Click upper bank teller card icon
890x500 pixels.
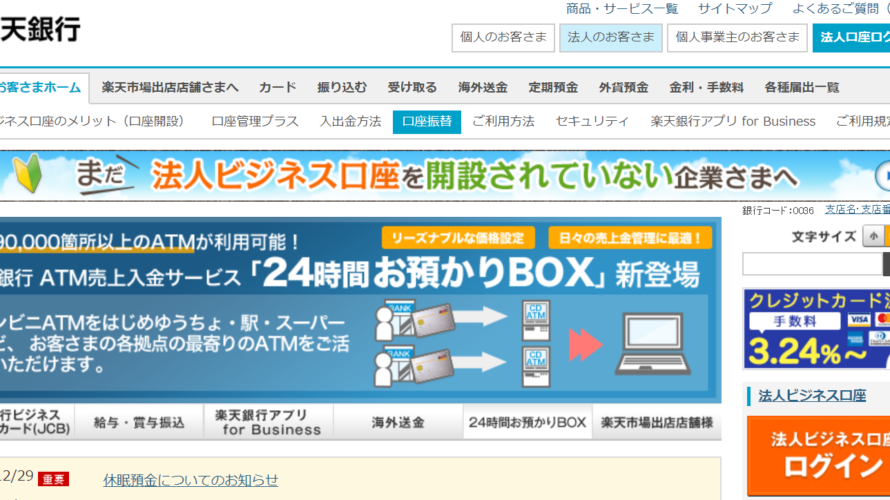point(414,320)
